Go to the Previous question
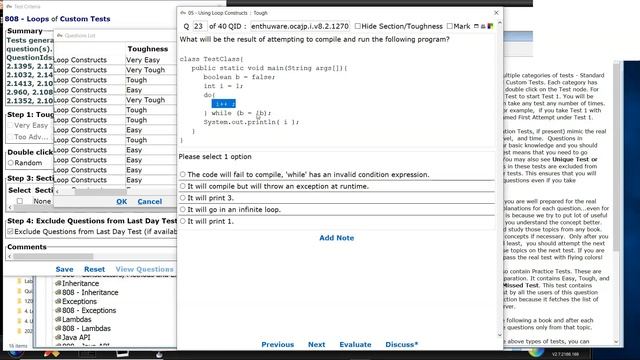The image size is (640, 360). point(278,344)
